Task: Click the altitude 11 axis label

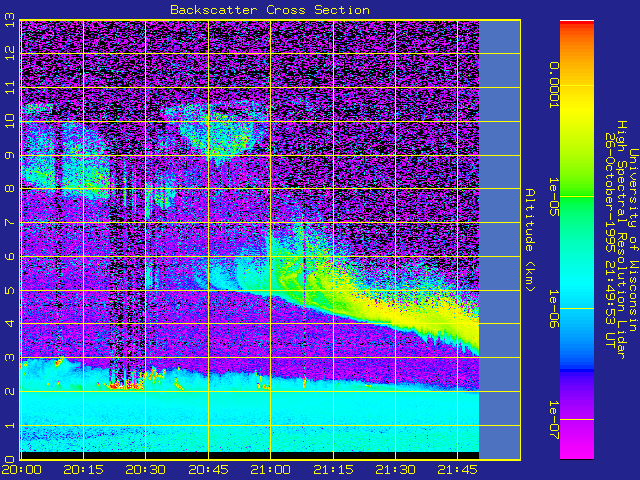Action: pyautogui.click(x=10, y=87)
